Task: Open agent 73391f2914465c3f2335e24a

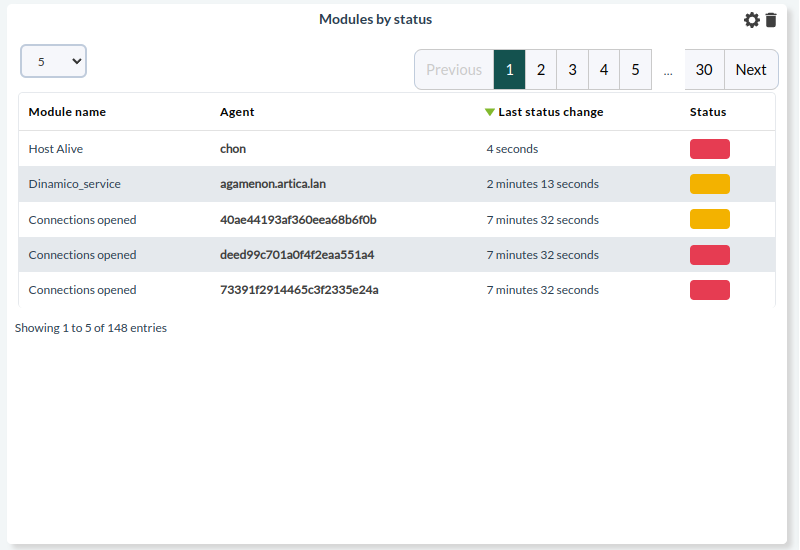Action: [299, 290]
